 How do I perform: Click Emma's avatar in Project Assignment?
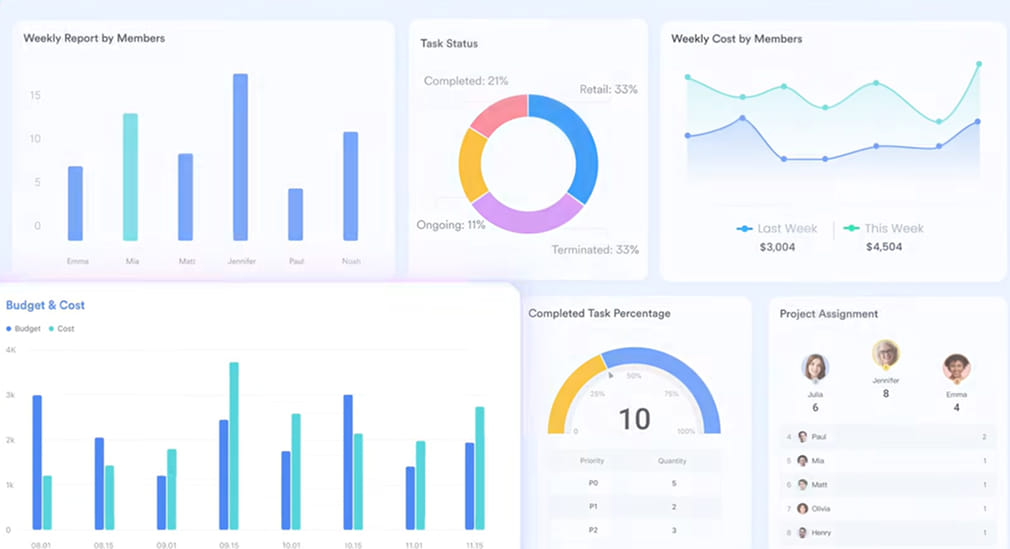pyautogui.click(x=956, y=367)
